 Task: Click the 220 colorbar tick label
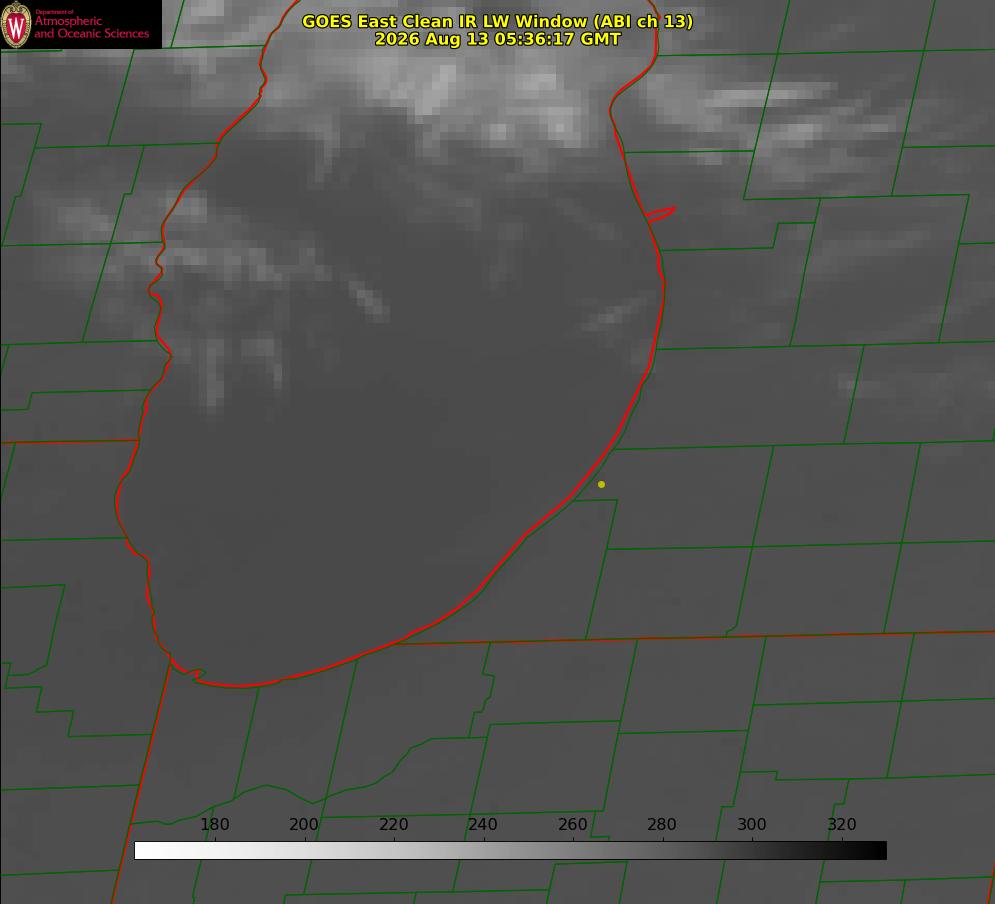tap(393, 824)
